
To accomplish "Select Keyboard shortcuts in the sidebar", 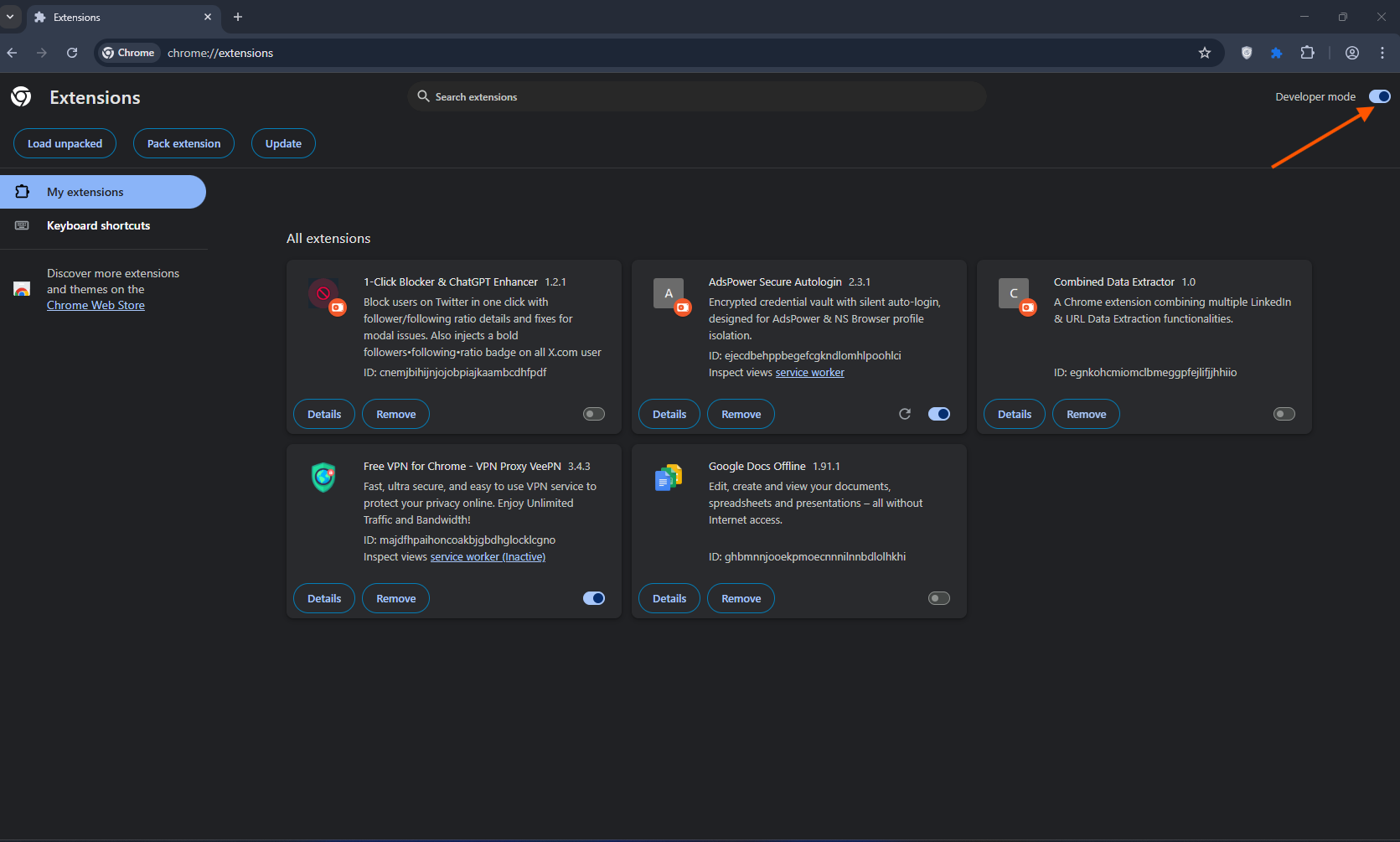I will 98,225.
